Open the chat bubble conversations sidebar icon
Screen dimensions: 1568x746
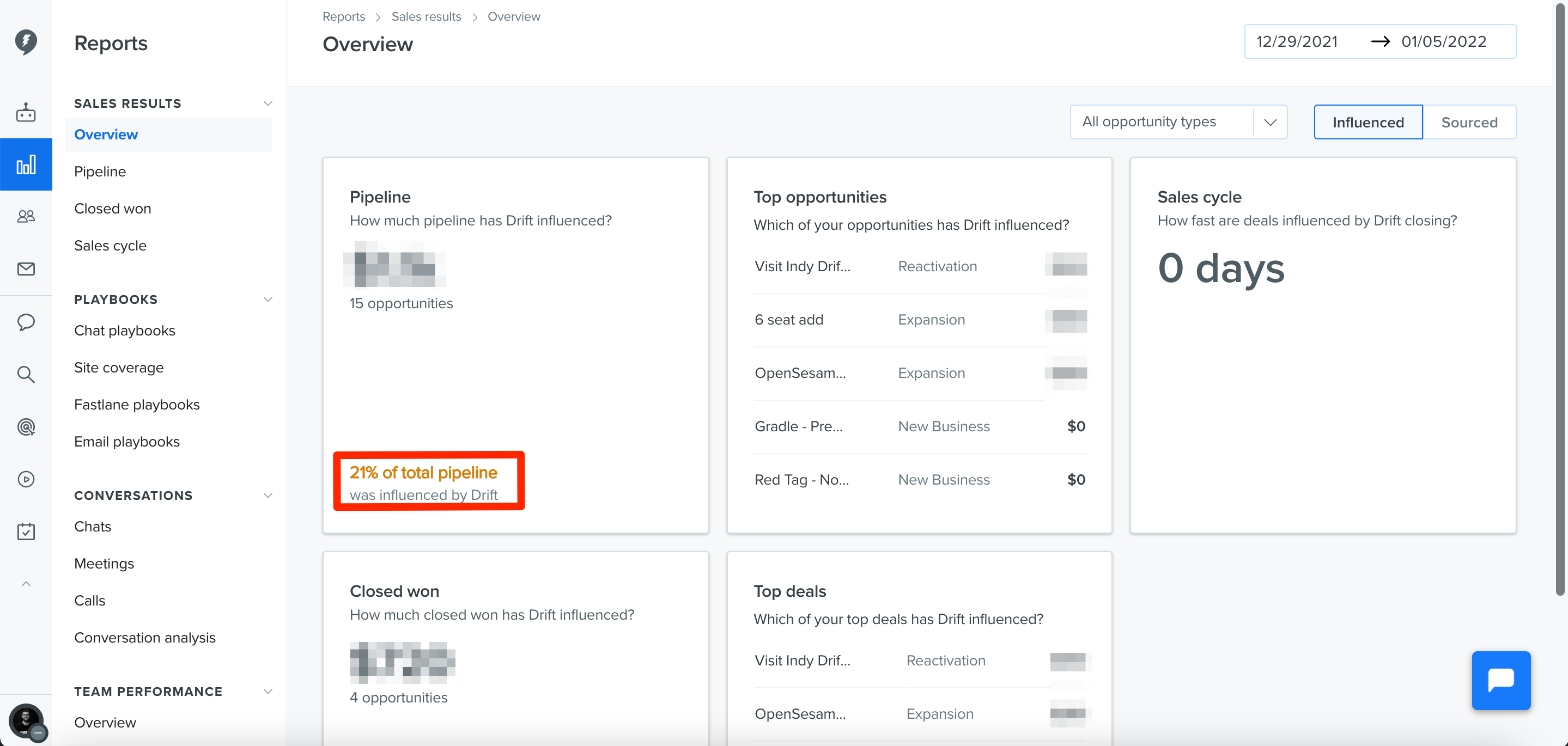click(x=26, y=321)
